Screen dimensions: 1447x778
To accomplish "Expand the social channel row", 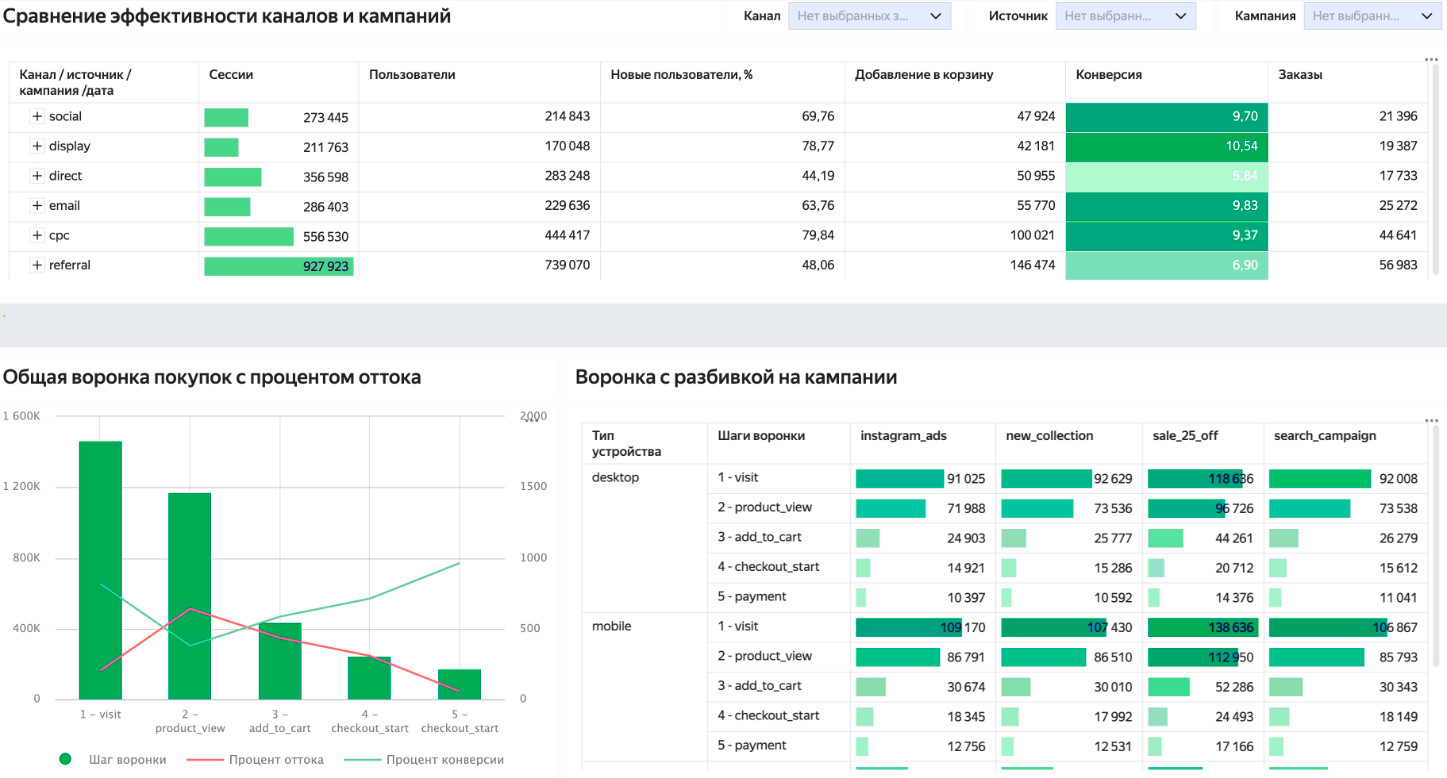I will 37,117.
